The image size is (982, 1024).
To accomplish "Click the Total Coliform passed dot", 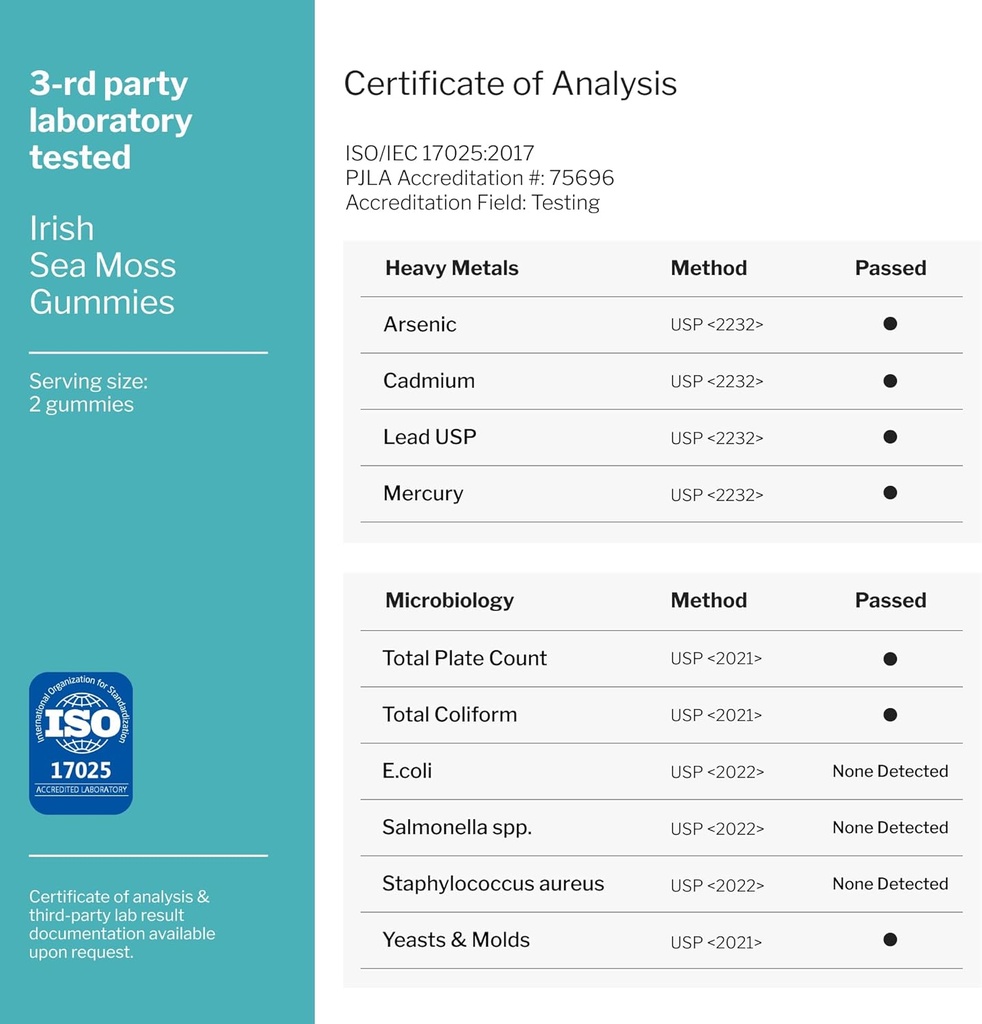I will point(890,715).
